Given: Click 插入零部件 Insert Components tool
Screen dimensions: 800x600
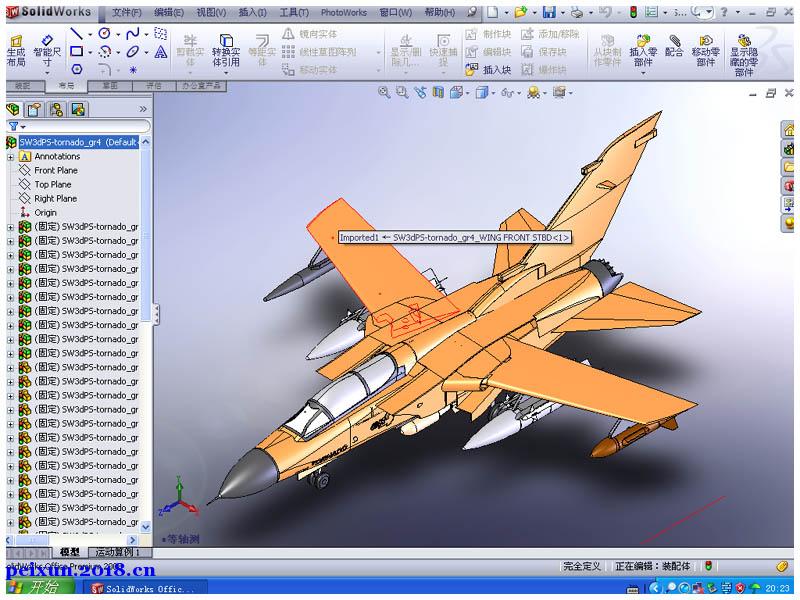Looking at the screenshot, I should coord(643,51).
